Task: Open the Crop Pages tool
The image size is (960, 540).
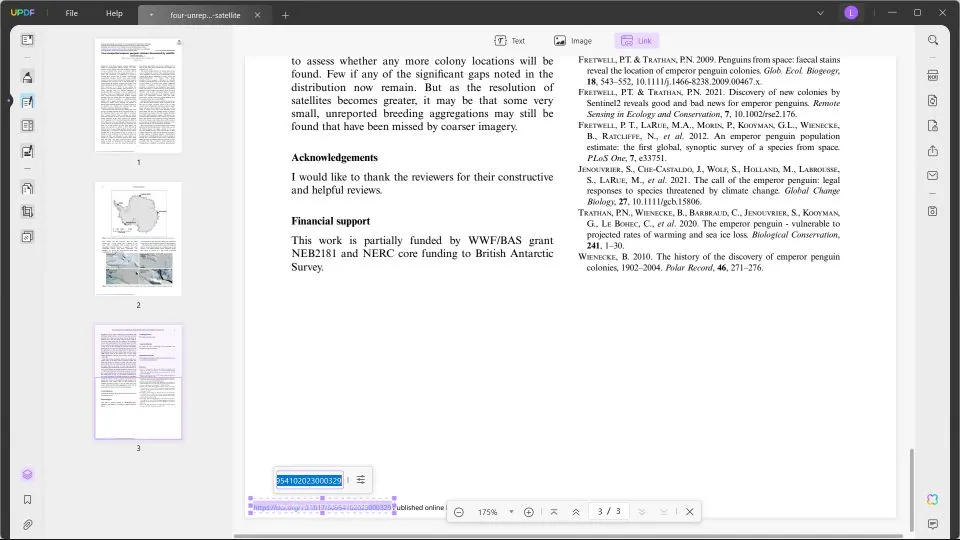Action: click(x=27, y=212)
